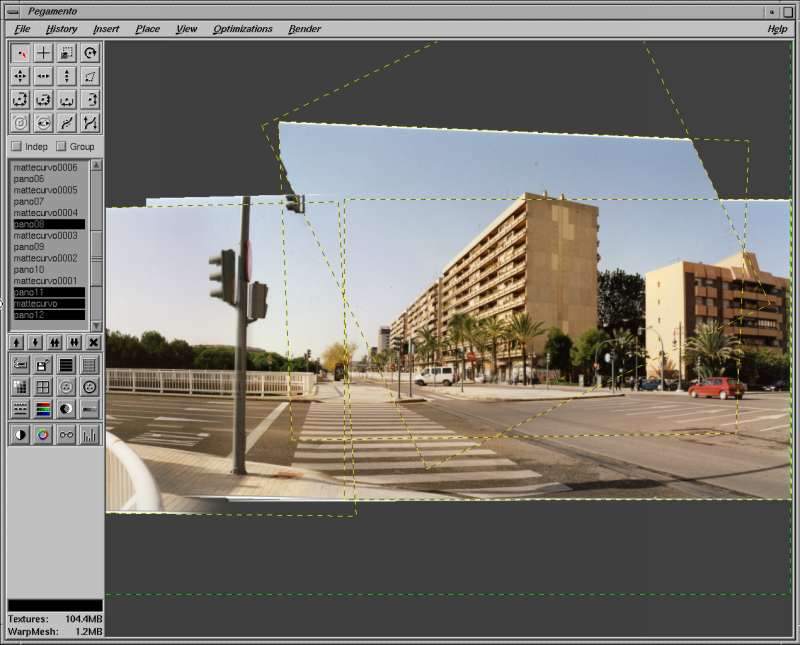Enable the Indep checkbox
Viewport: 800px width, 645px height.
pyautogui.click(x=16, y=147)
